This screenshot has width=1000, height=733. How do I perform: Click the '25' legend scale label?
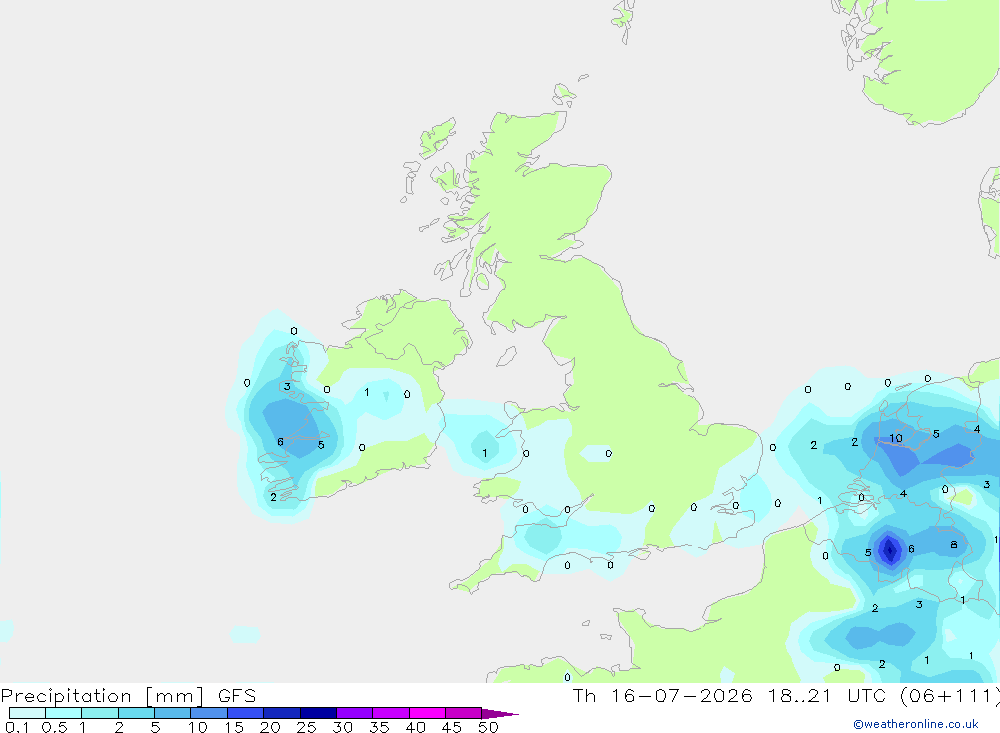tap(306, 727)
